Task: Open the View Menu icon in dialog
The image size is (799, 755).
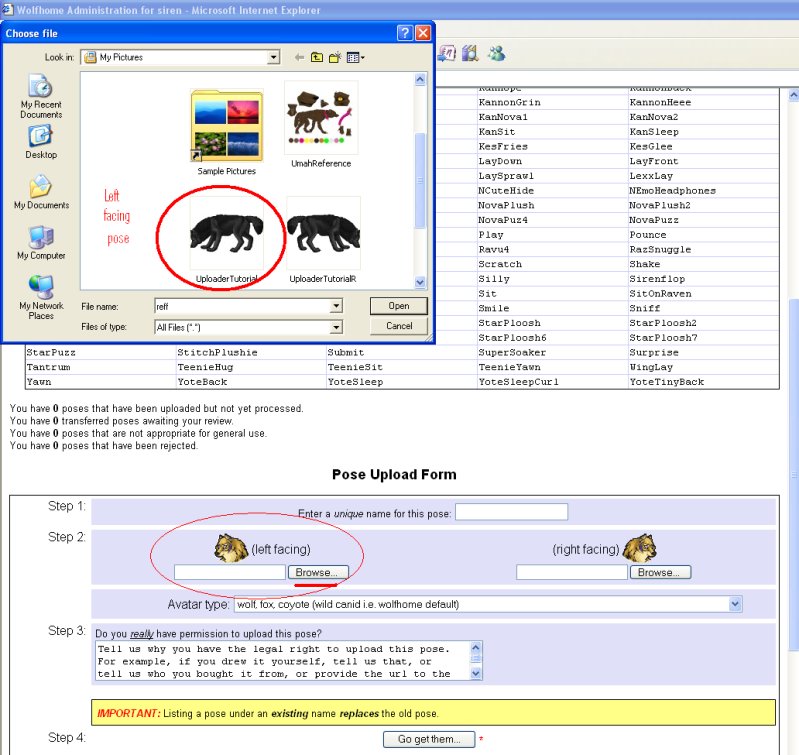Action: coord(355,58)
